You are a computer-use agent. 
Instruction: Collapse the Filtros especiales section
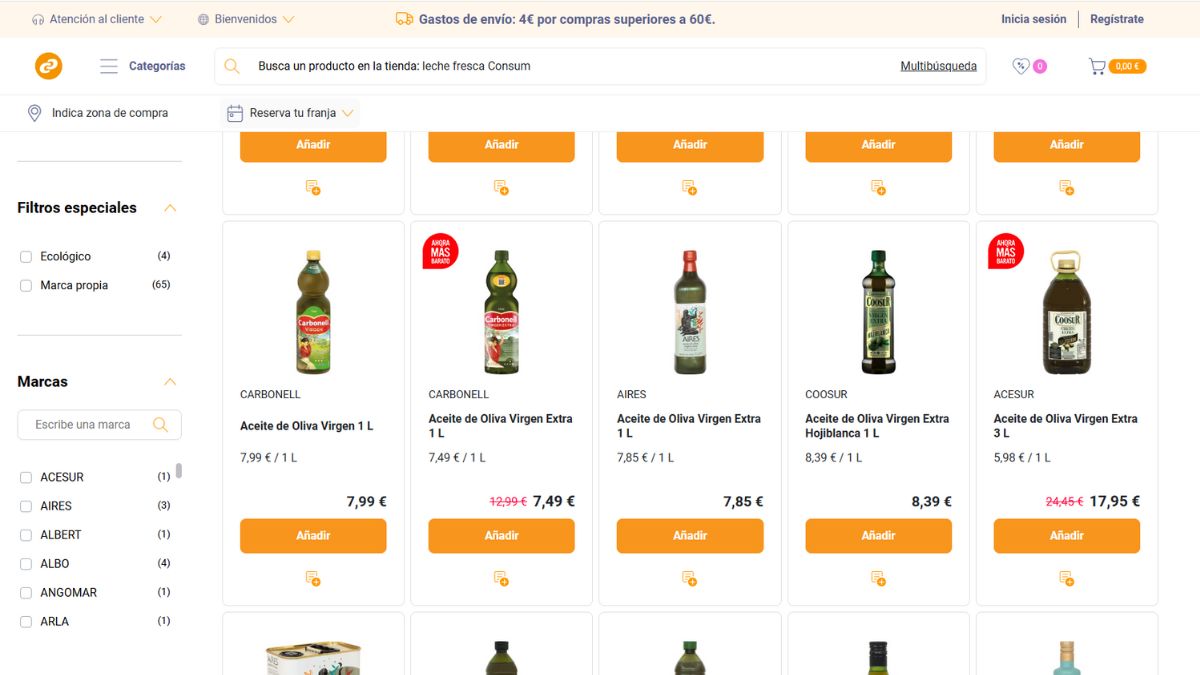click(169, 207)
